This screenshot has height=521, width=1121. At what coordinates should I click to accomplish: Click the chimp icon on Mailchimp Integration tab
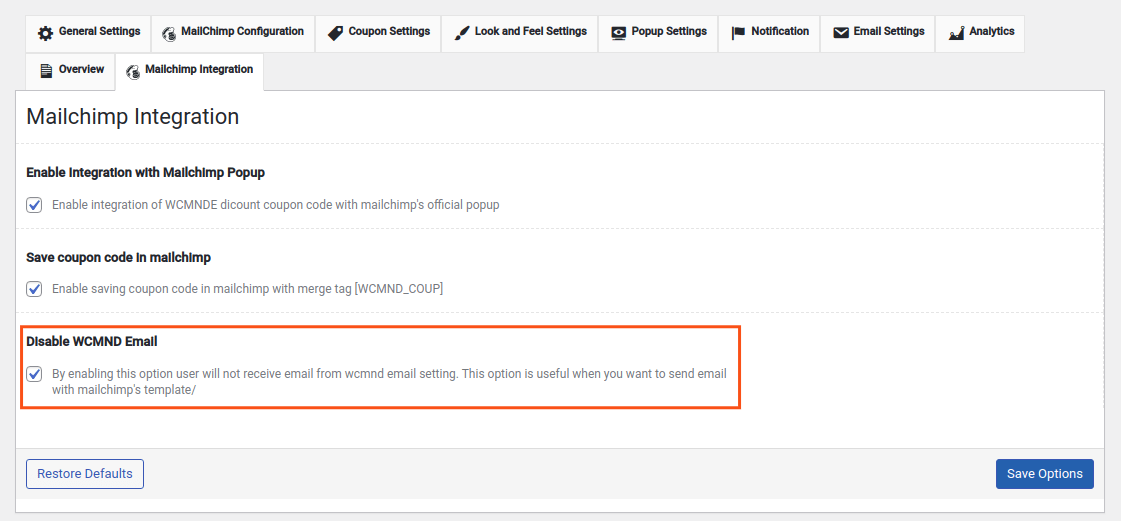click(x=132, y=71)
